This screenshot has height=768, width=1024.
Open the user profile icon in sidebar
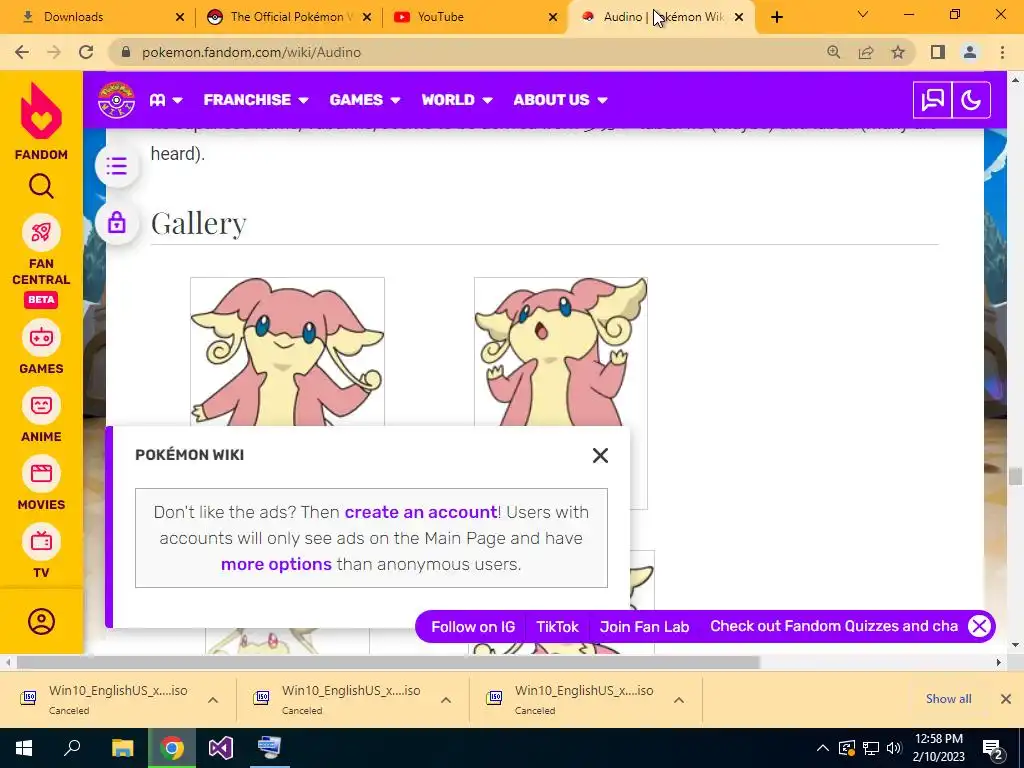click(41, 621)
